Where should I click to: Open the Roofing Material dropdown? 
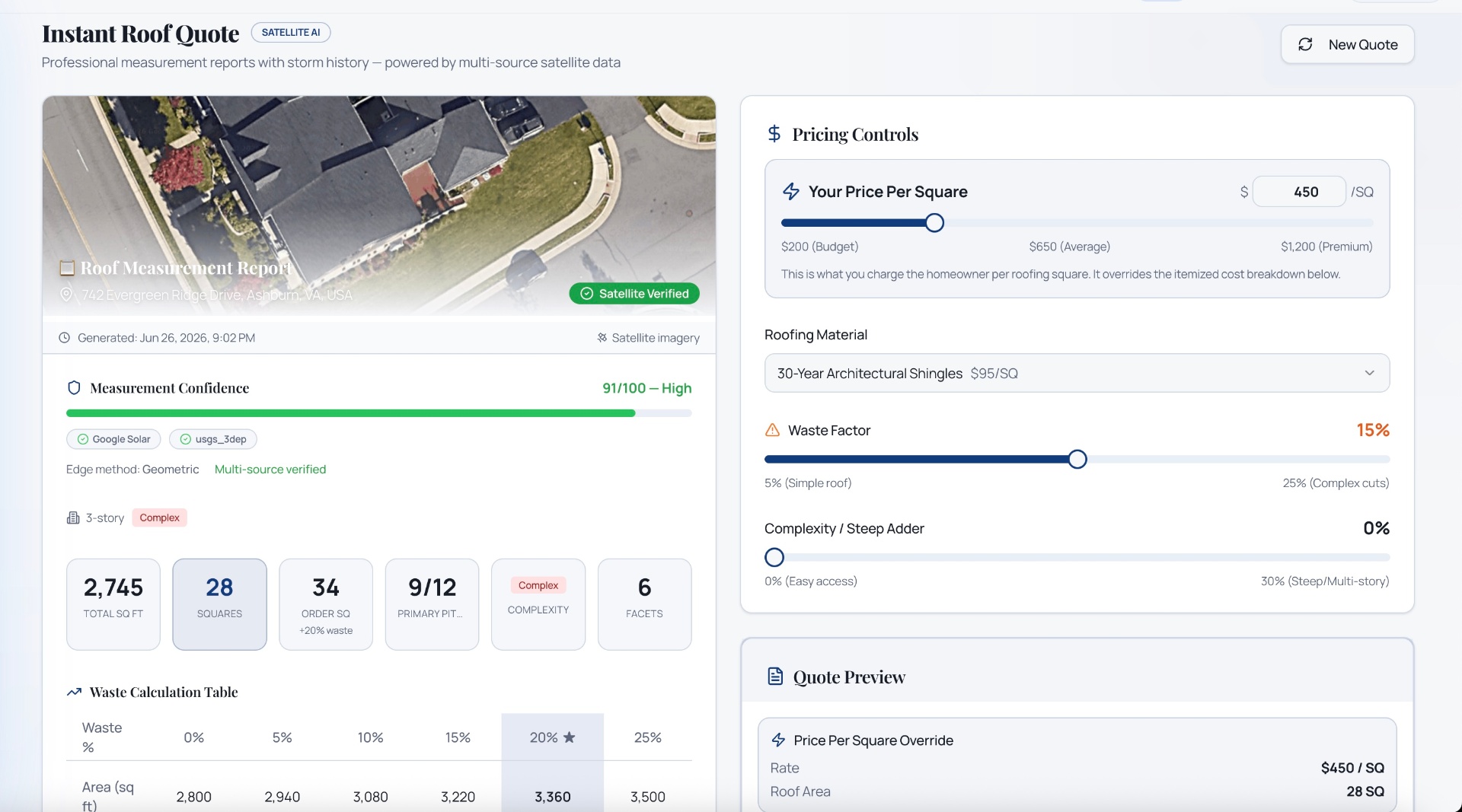(x=1077, y=373)
